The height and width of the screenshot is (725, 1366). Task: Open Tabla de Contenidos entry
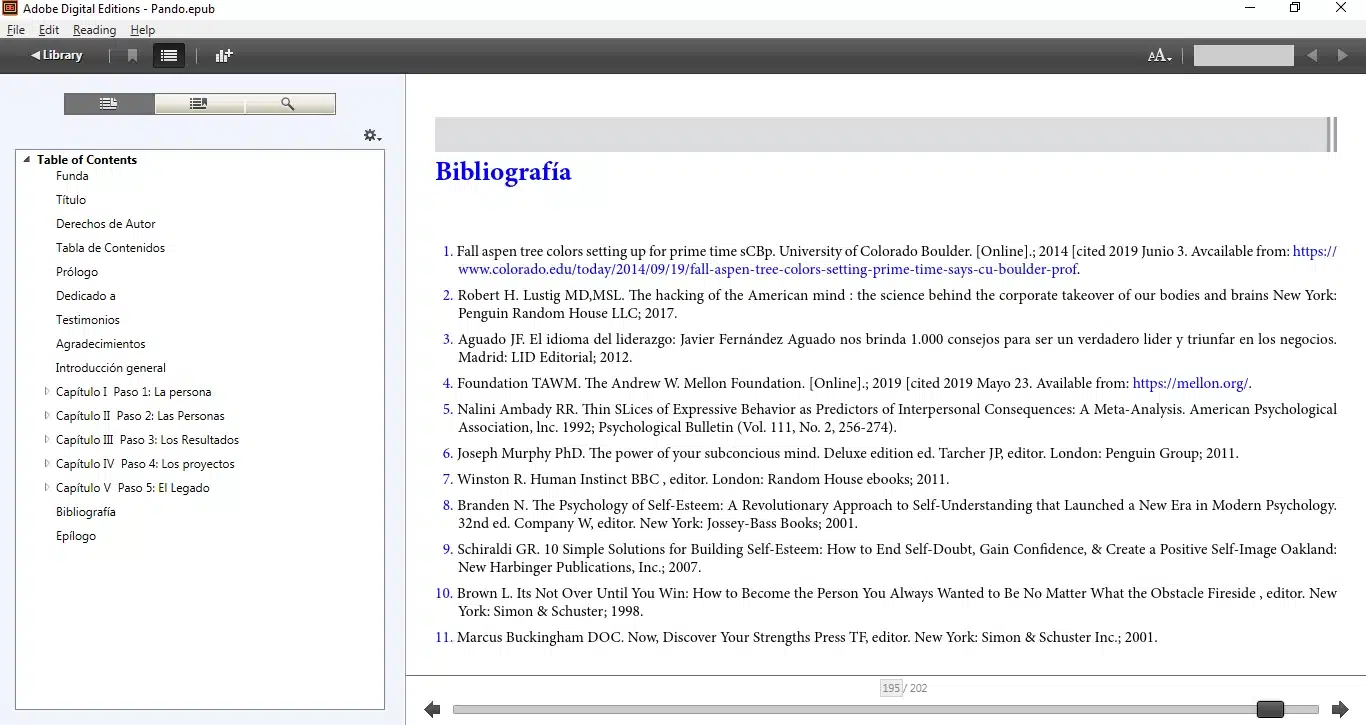pos(110,248)
